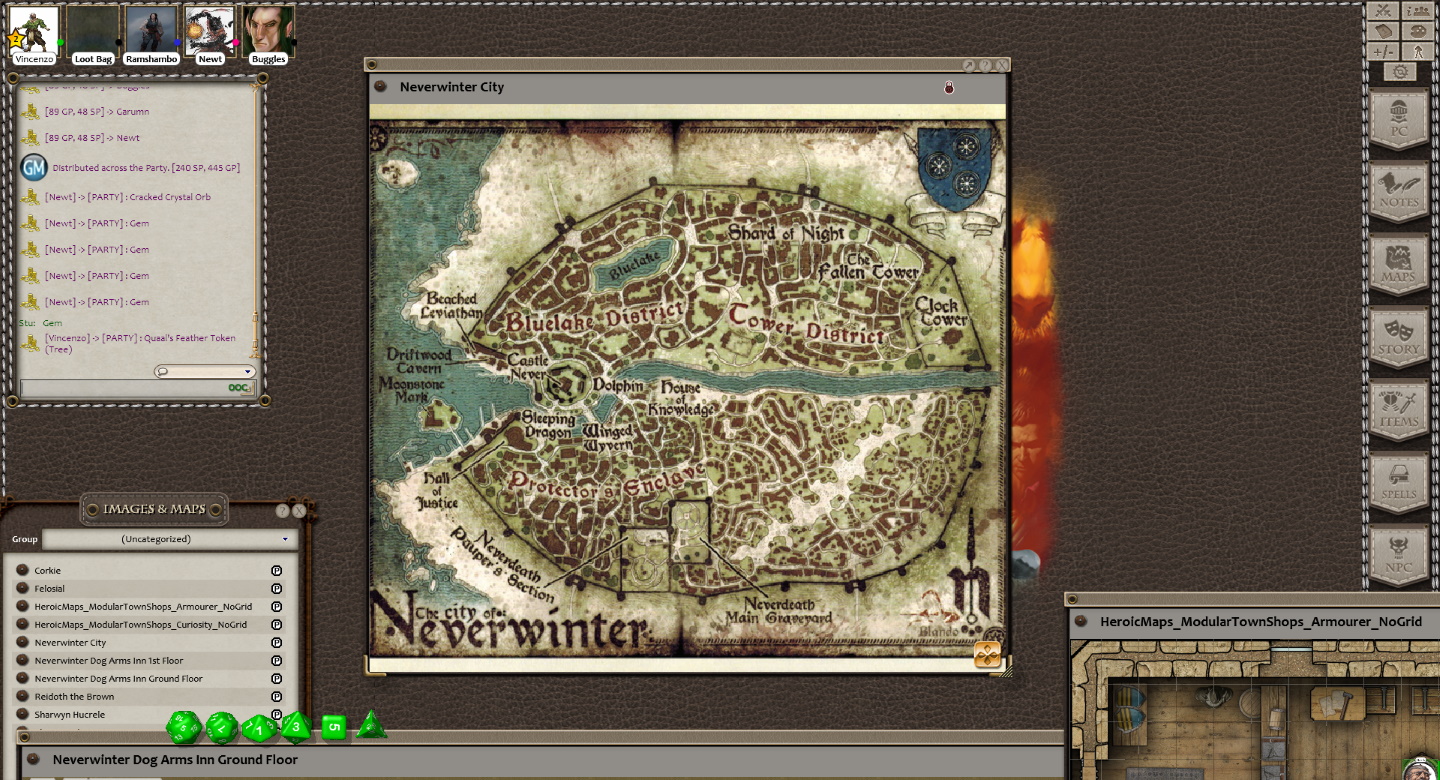Open the Combat Tracker crossed-swords icon
This screenshot has height=780, width=1440.
tap(1383, 11)
